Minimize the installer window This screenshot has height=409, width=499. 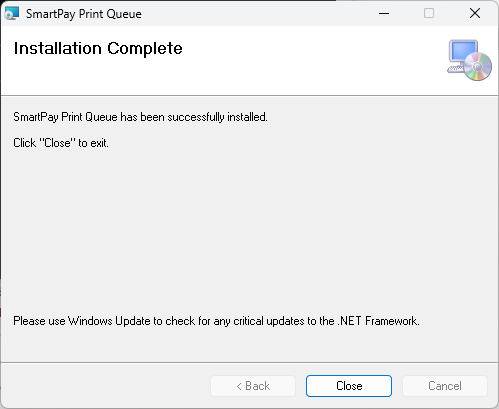[x=384, y=13]
